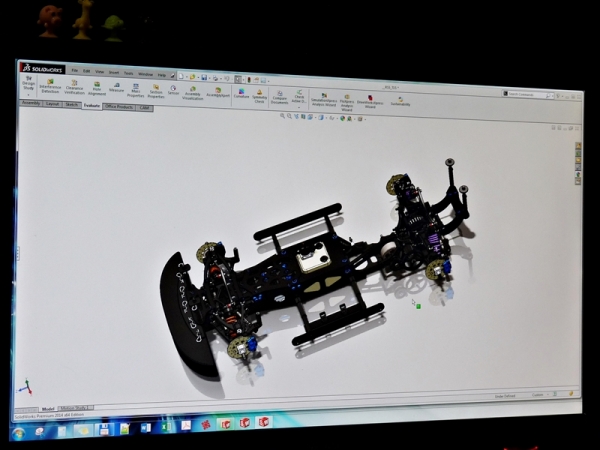Click the Curvature display icon
The image size is (600, 450).
(x=241, y=93)
